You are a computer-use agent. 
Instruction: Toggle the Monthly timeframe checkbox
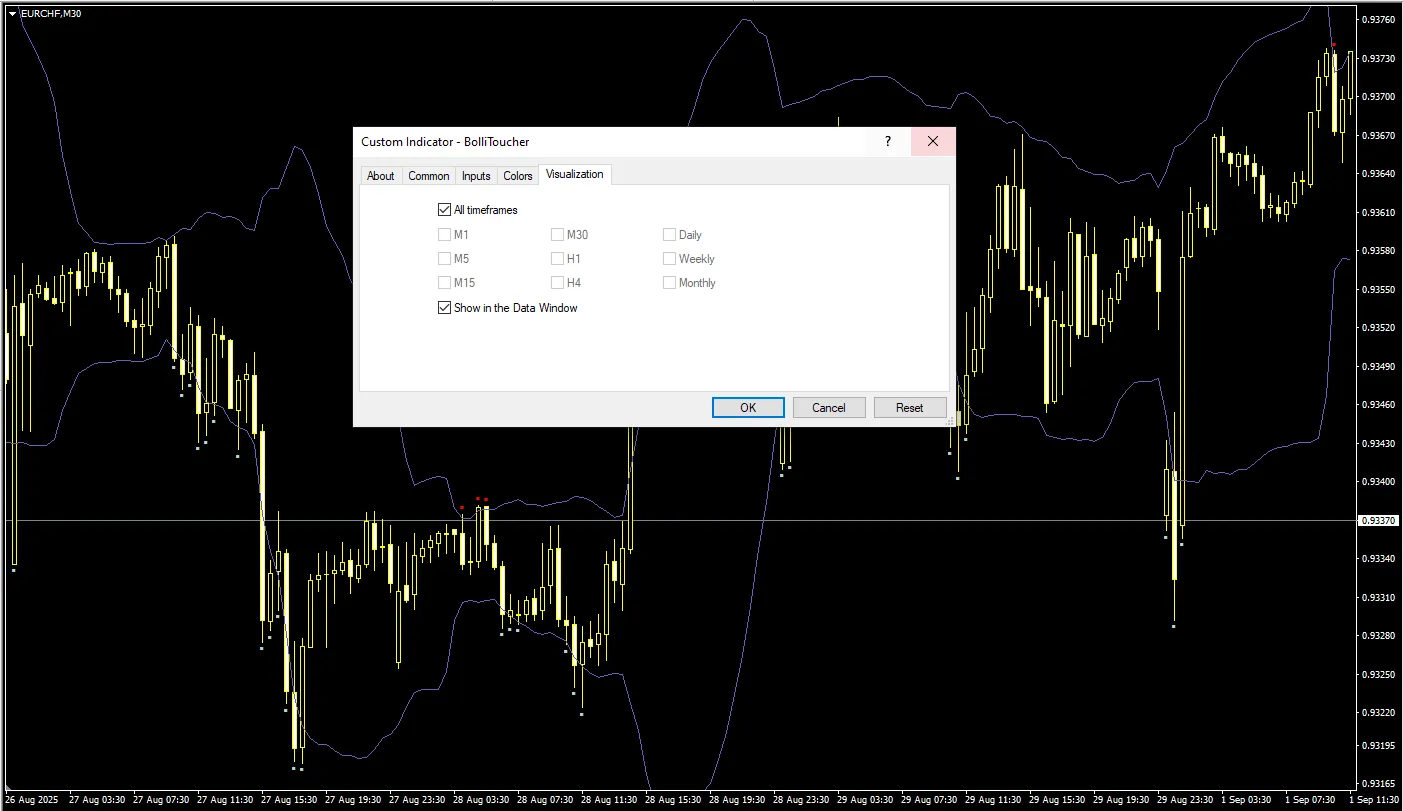[669, 283]
